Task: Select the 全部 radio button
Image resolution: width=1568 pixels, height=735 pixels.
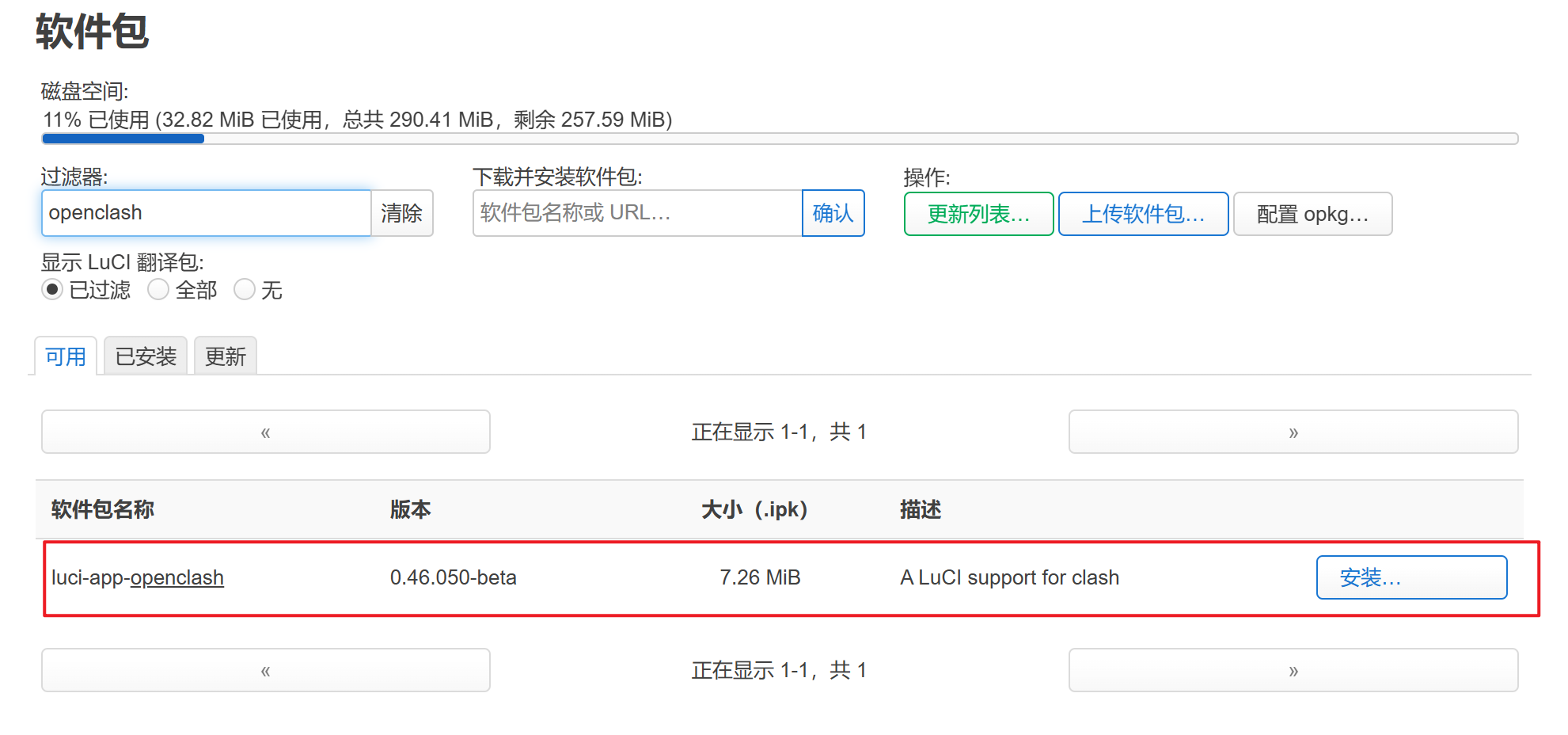Action: click(158, 290)
